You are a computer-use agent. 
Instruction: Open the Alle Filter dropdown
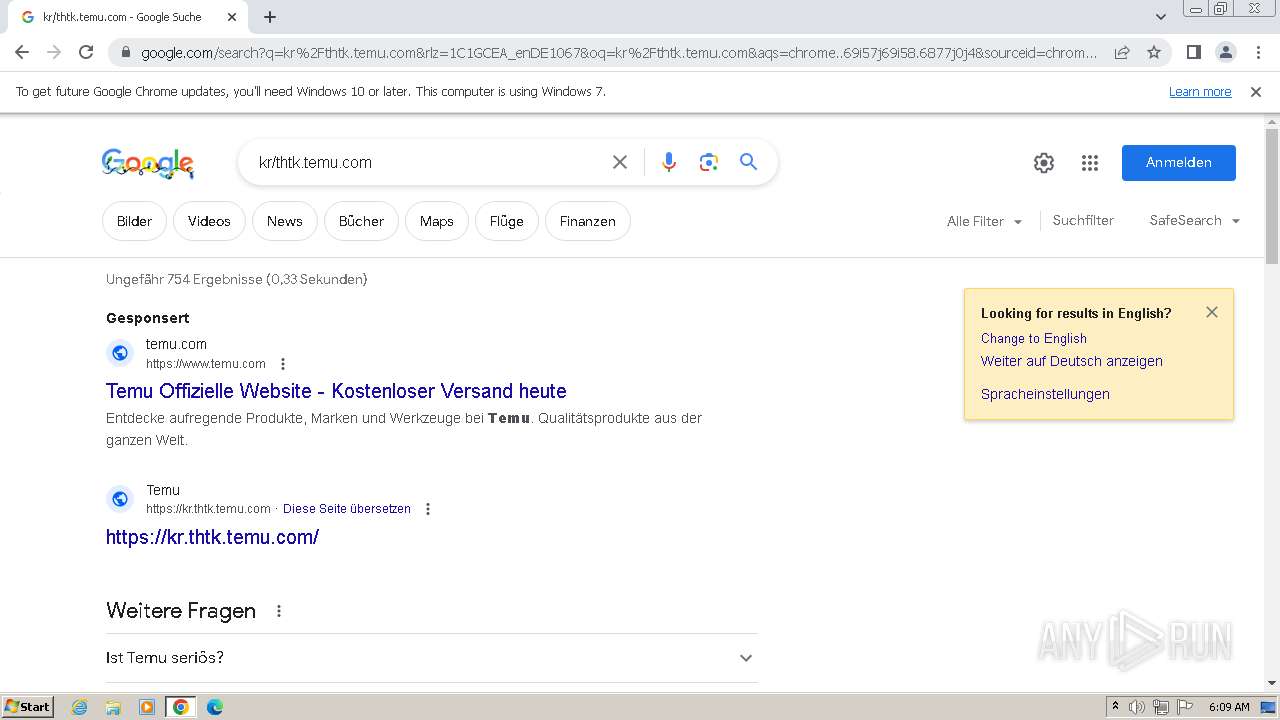pos(984,221)
